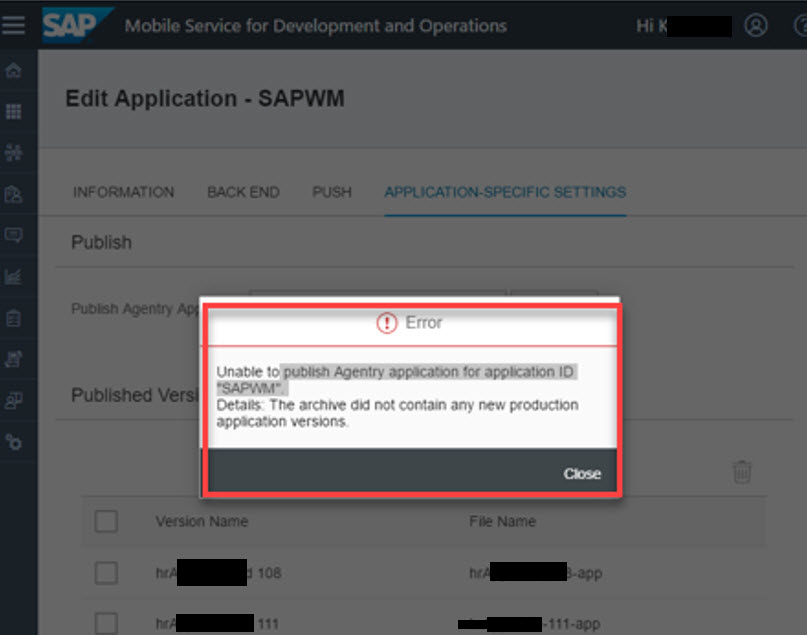This screenshot has height=635, width=807.
Task: Click the red error exclamation icon
Action: tap(387, 323)
